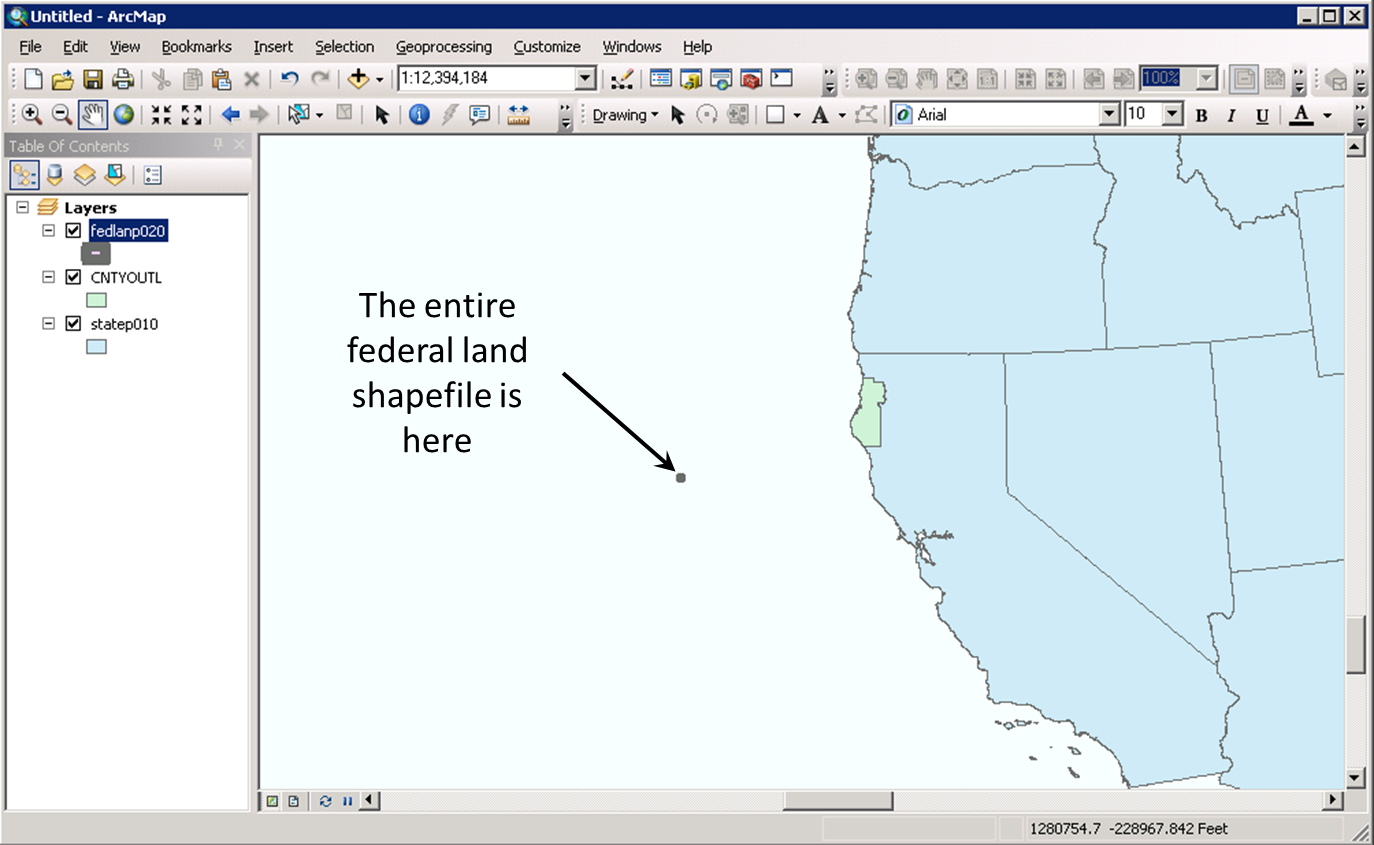
Task: Uncheck the fedlanp020 layer visibility
Action: (x=73, y=231)
